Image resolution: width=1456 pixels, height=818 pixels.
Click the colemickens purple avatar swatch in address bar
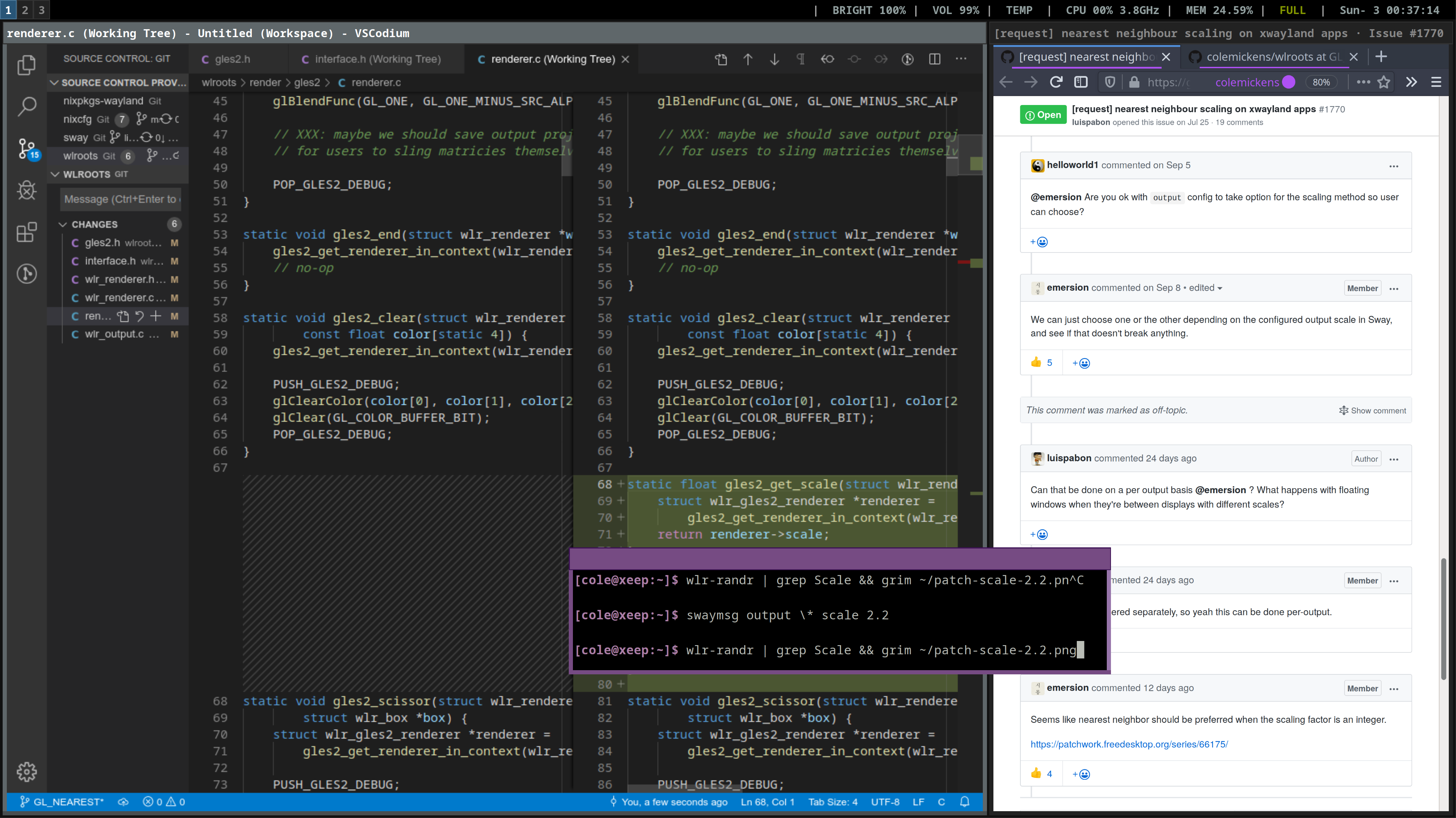point(1289,82)
